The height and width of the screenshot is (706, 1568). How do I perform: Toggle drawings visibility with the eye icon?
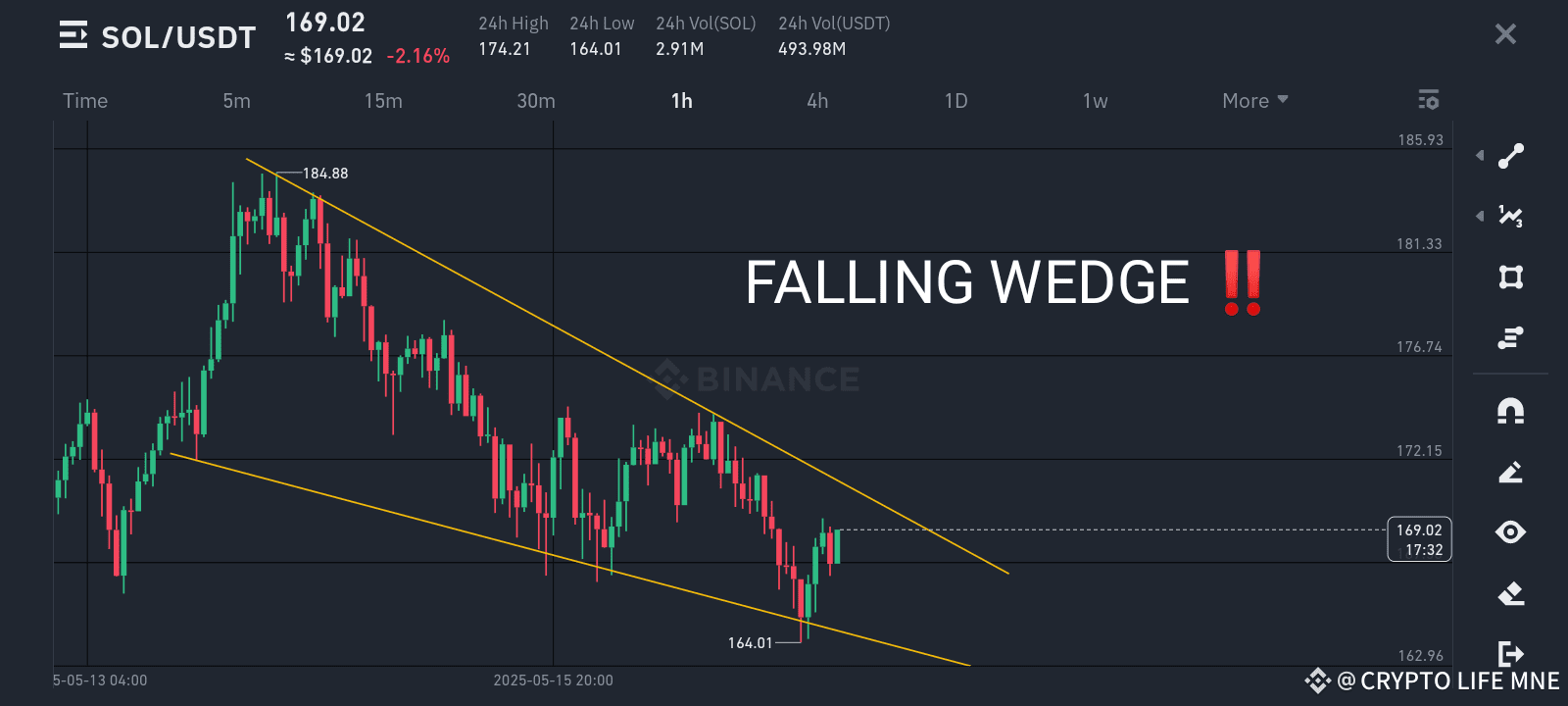click(x=1509, y=532)
